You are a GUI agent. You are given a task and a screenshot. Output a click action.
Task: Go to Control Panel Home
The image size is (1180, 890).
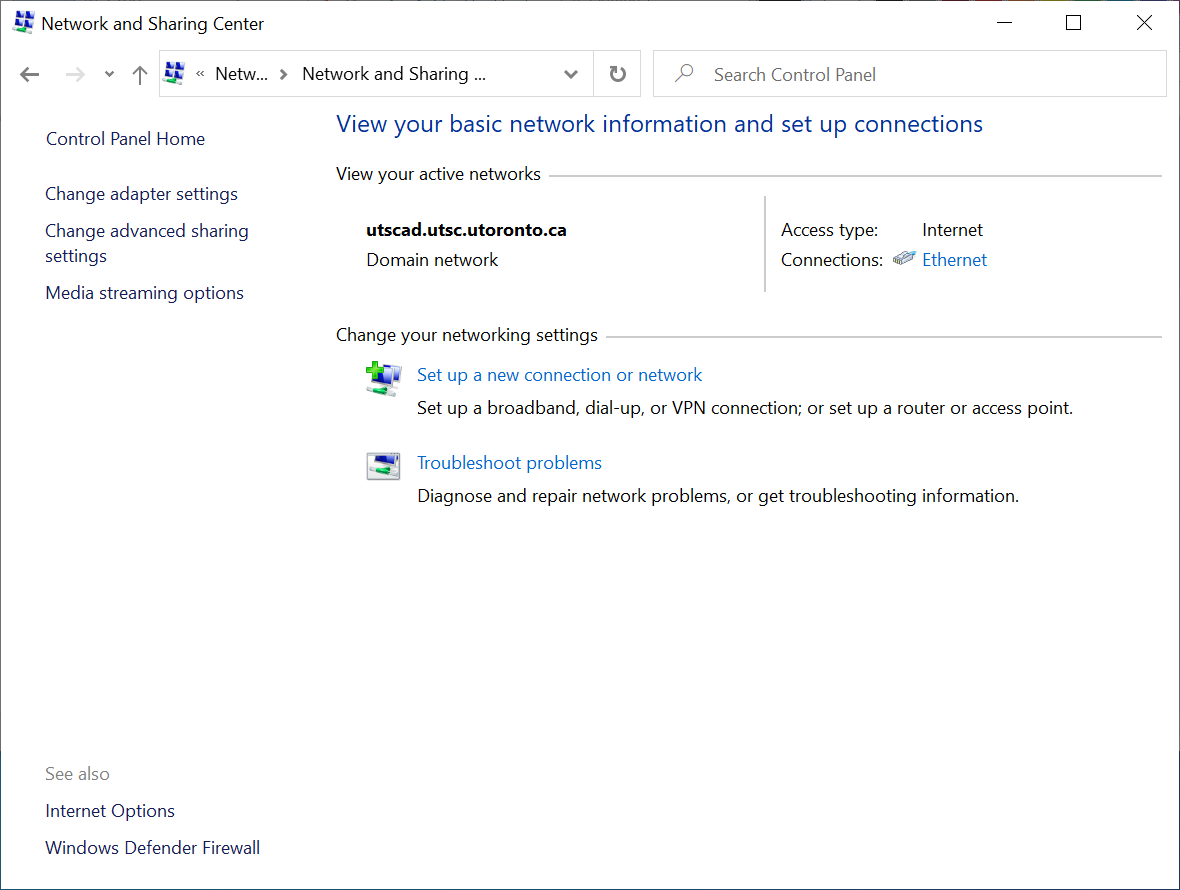125,139
